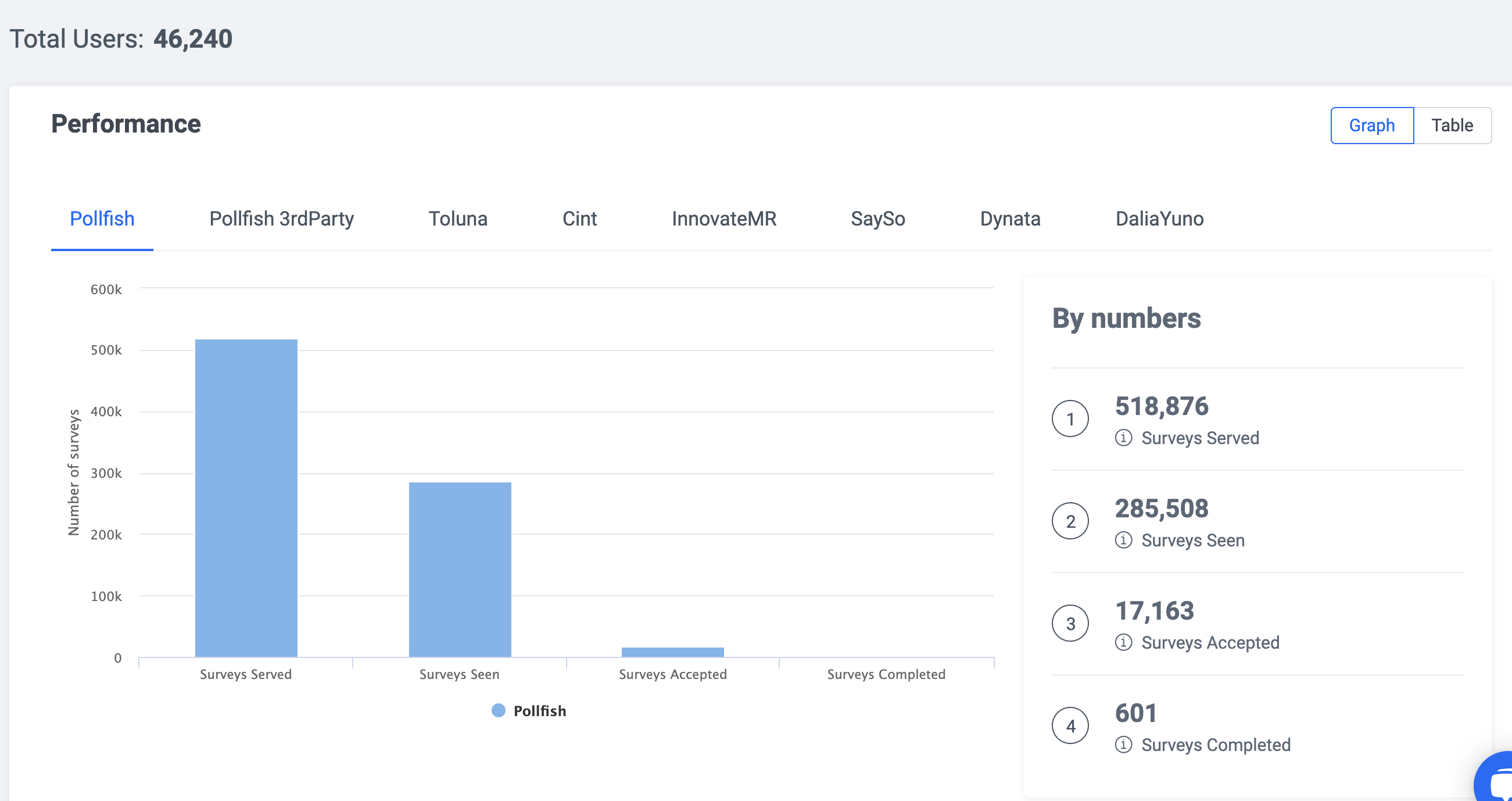This screenshot has height=801, width=1512.
Task: Toggle the Pollfish legend series dot
Action: point(499,710)
